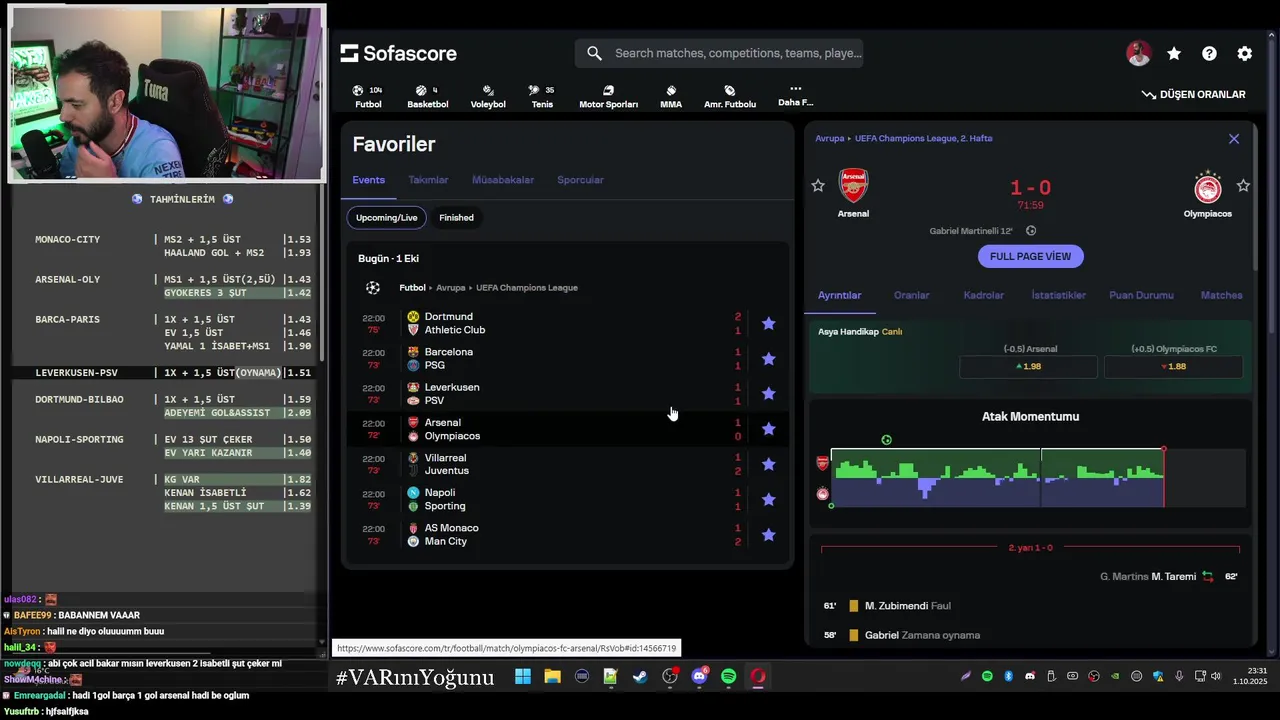Switch to the Takımlar tab
Screen dimensions: 1280x720
428,180
